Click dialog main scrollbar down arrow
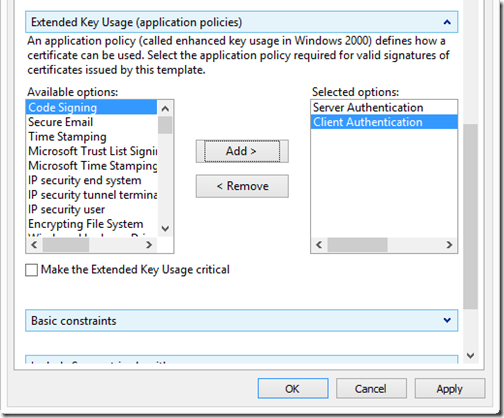Screen dimensions: 504x418 (470, 355)
